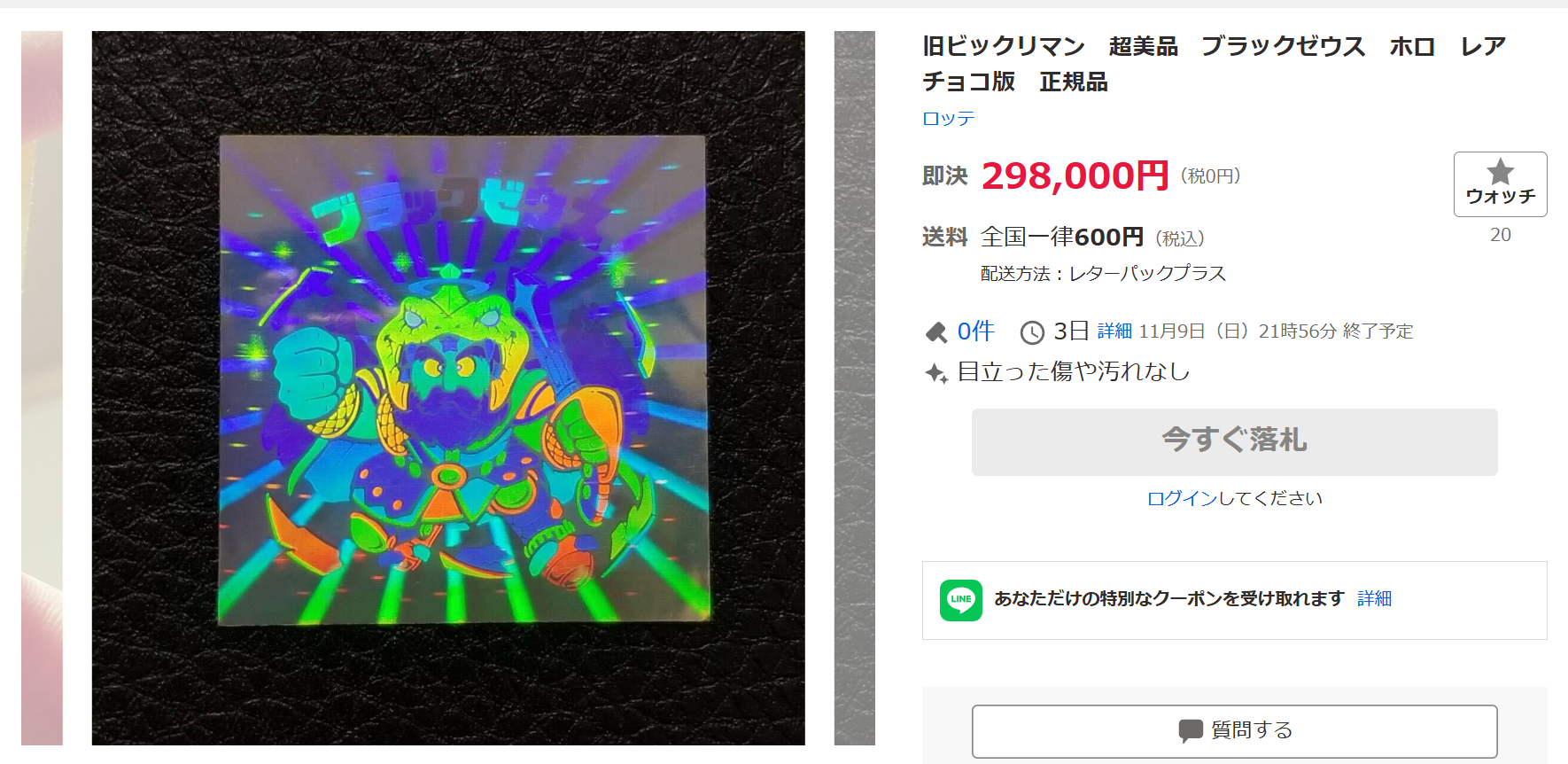Open the 質問する question button
Screen dimensions: 1568x764
click(x=1234, y=731)
